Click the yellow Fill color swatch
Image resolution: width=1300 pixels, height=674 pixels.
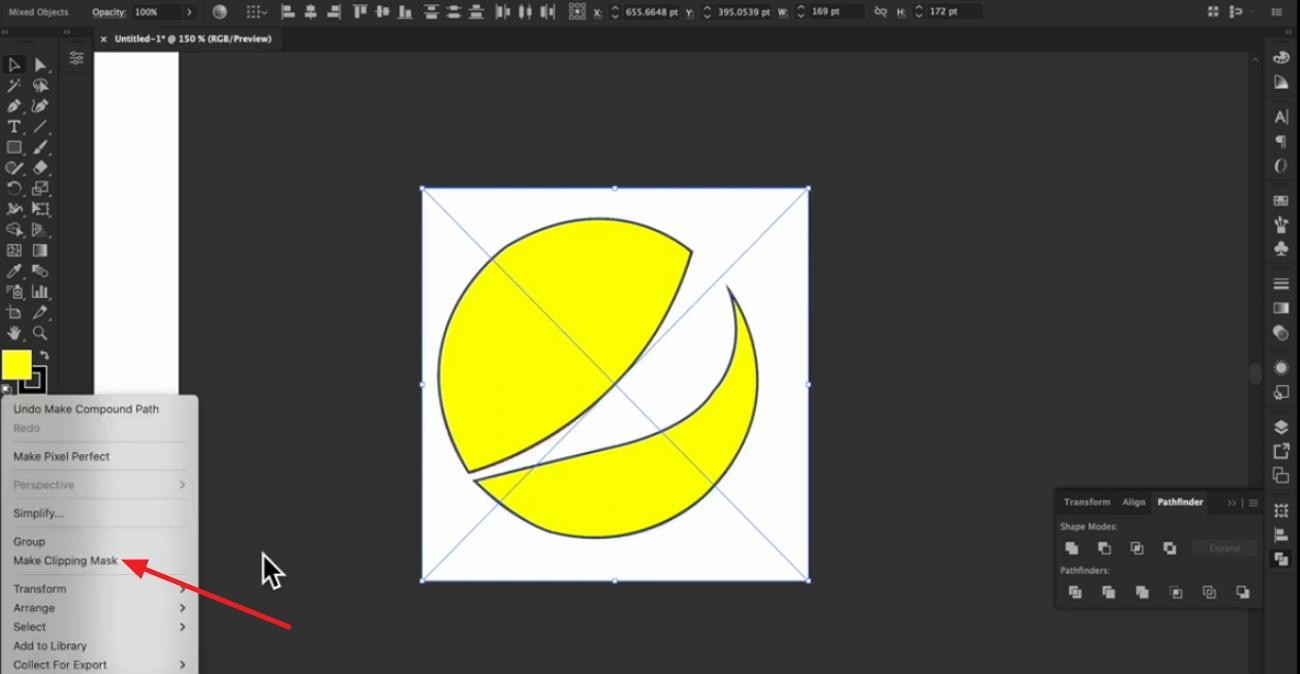[16, 365]
